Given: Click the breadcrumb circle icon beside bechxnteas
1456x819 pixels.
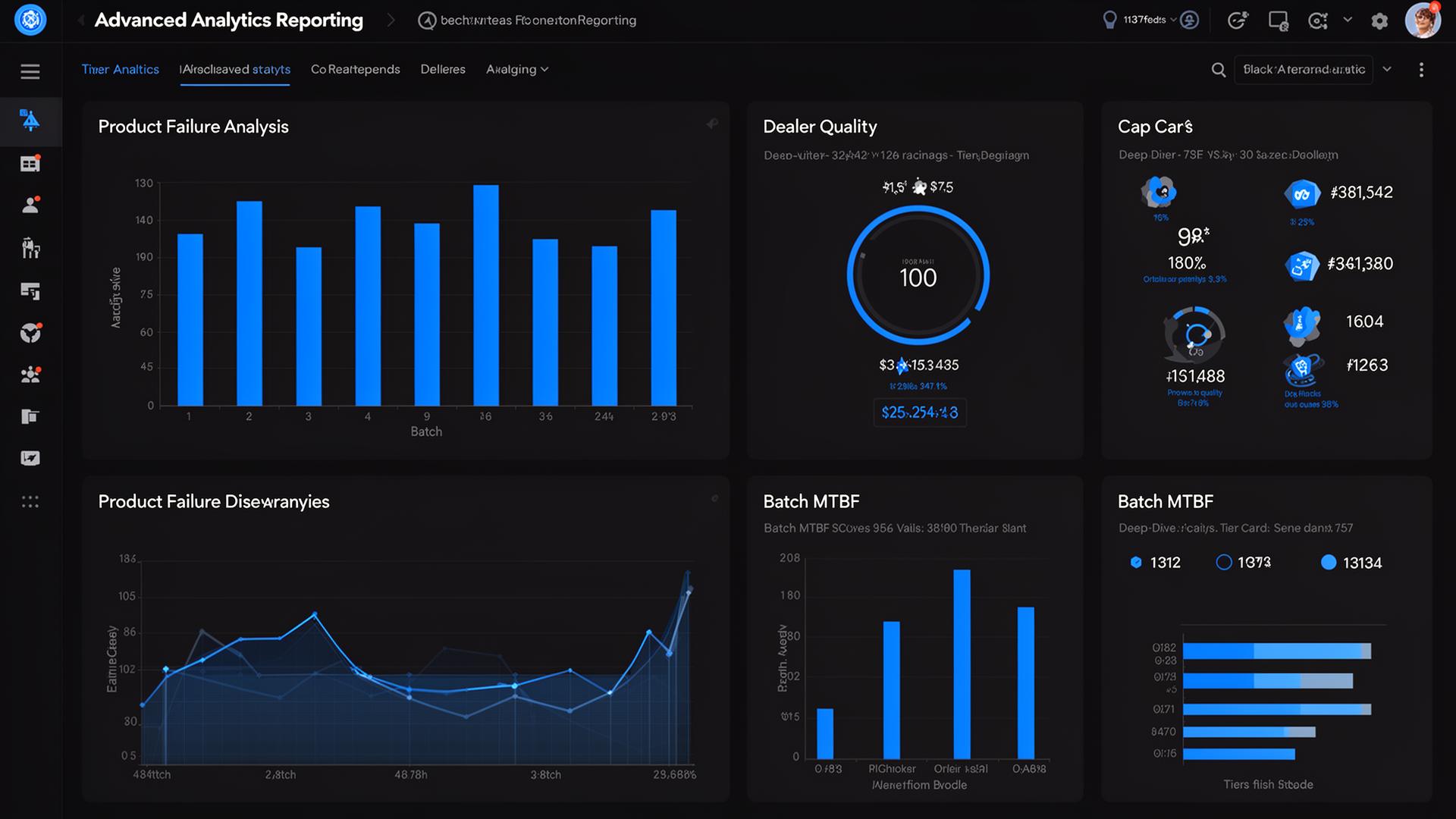Looking at the screenshot, I should [x=427, y=21].
